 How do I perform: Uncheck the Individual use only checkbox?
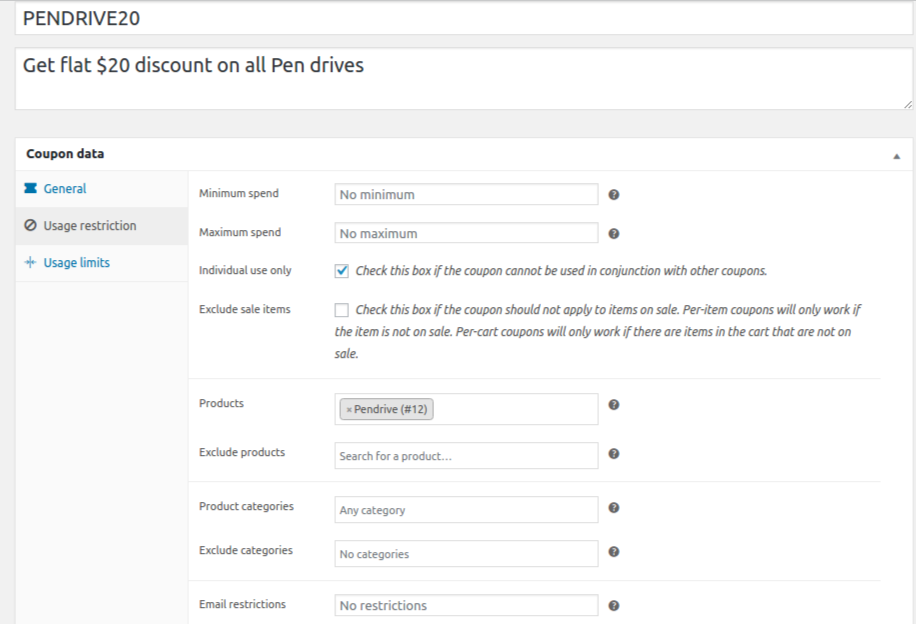342,271
